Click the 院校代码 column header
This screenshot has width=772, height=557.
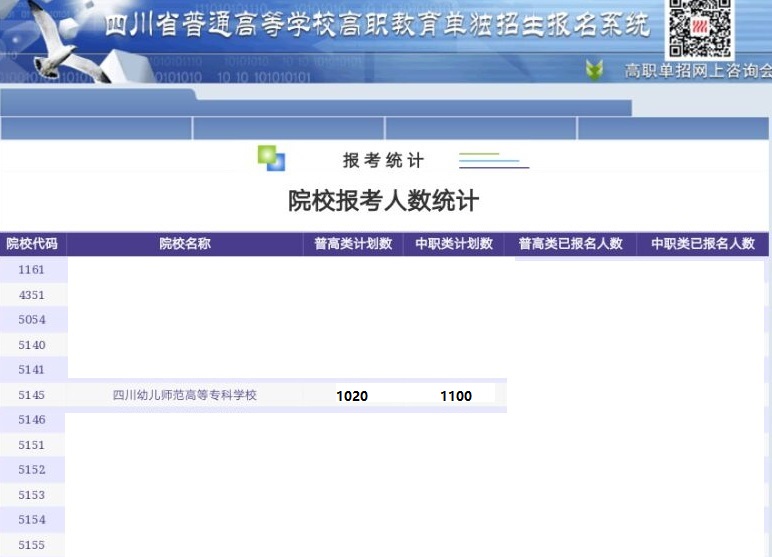[32, 244]
